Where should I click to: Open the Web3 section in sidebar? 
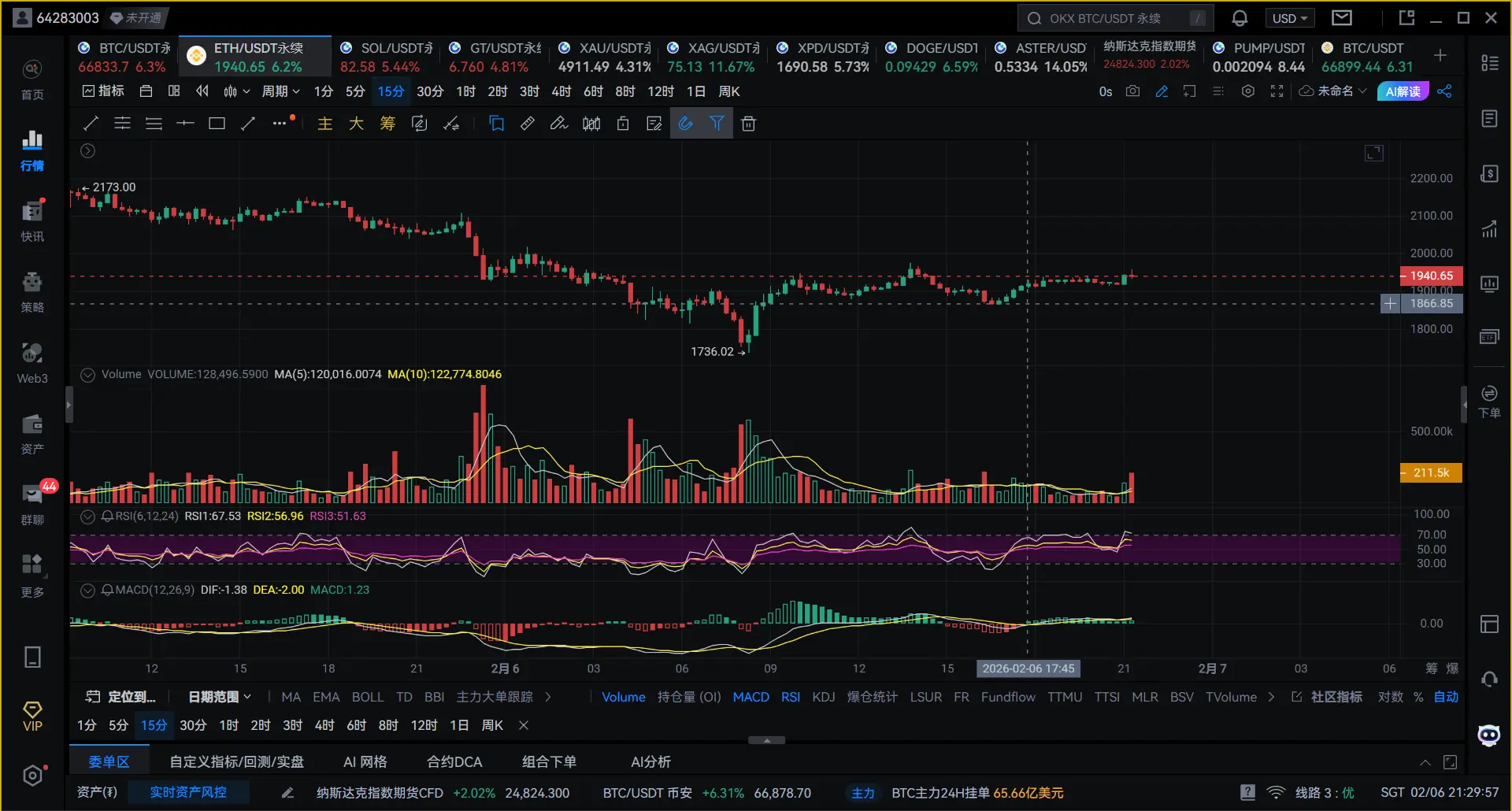32,363
